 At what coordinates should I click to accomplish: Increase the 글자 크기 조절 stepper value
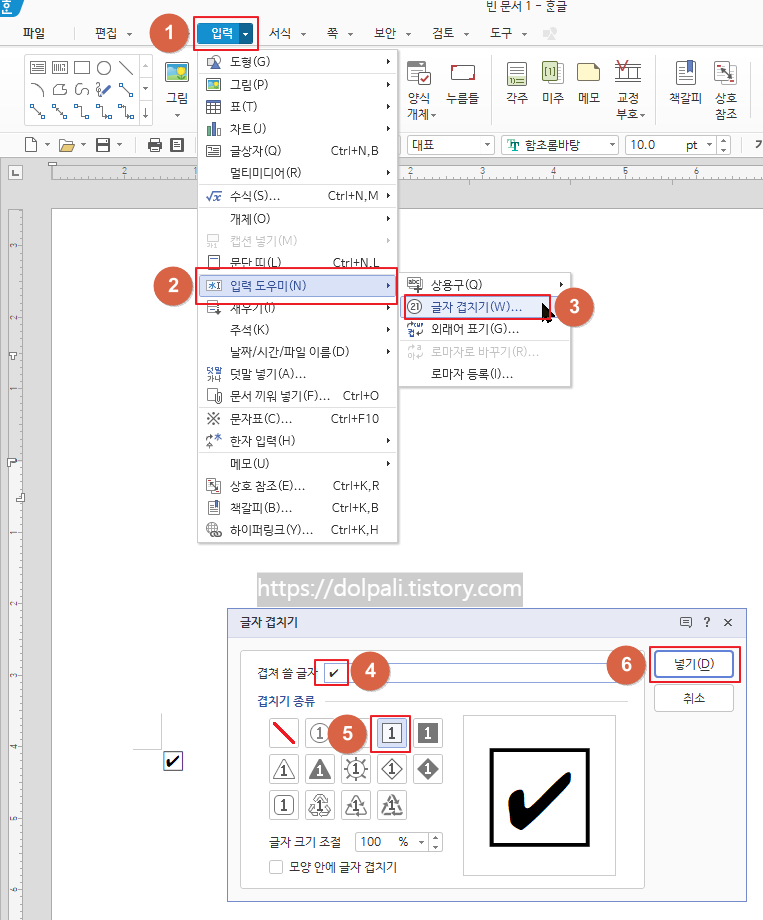pos(435,838)
